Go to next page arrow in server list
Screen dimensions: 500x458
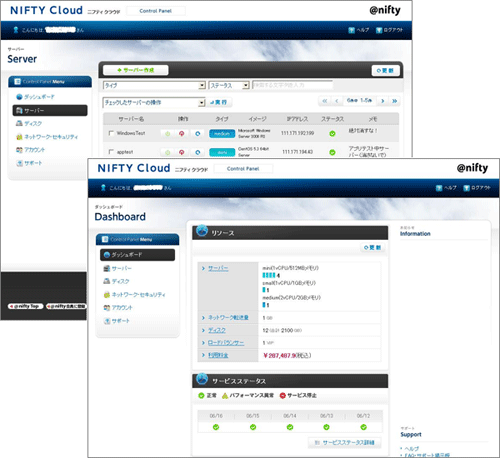point(383,101)
